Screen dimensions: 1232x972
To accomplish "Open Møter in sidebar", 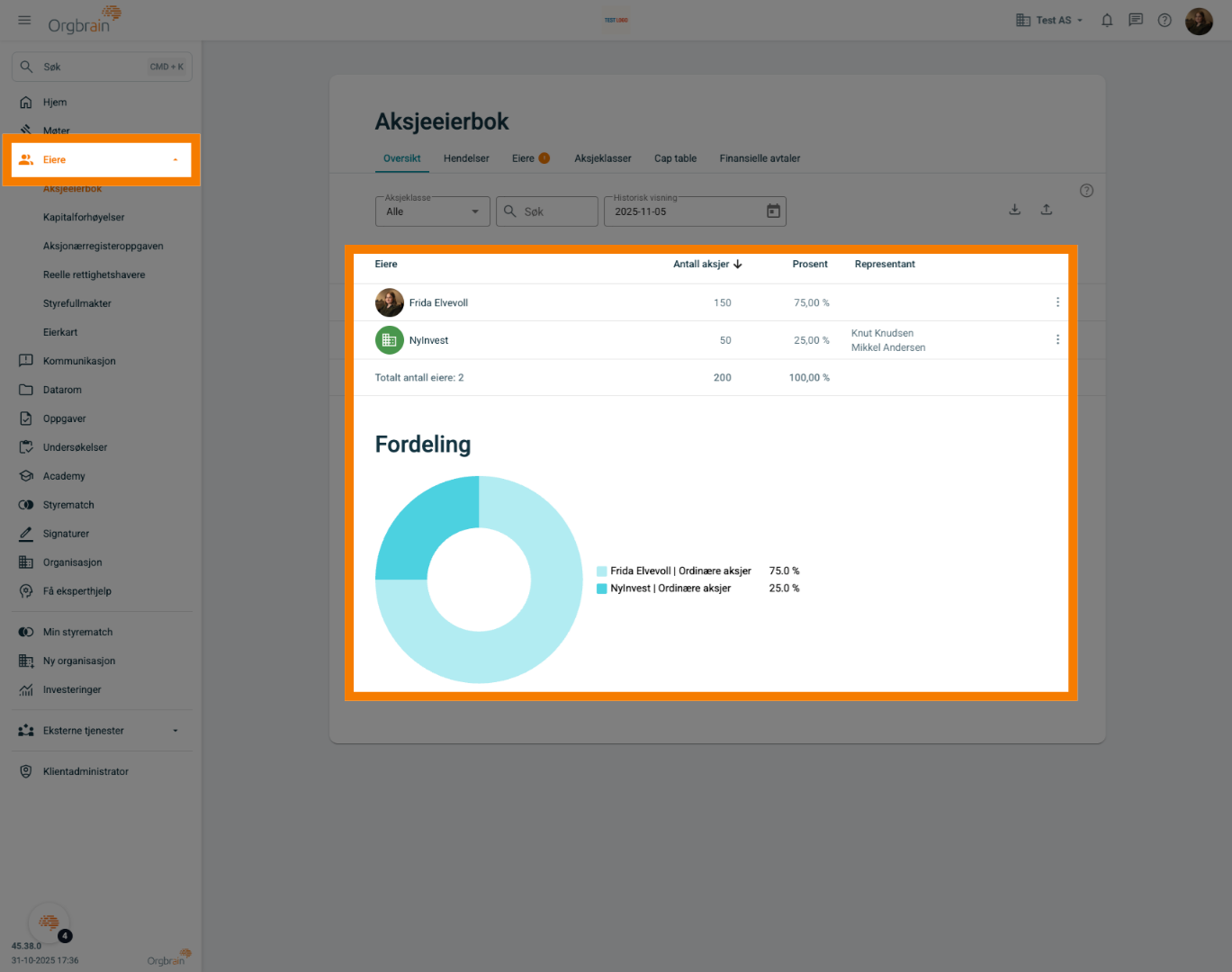I will pyautogui.click(x=102, y=130).
